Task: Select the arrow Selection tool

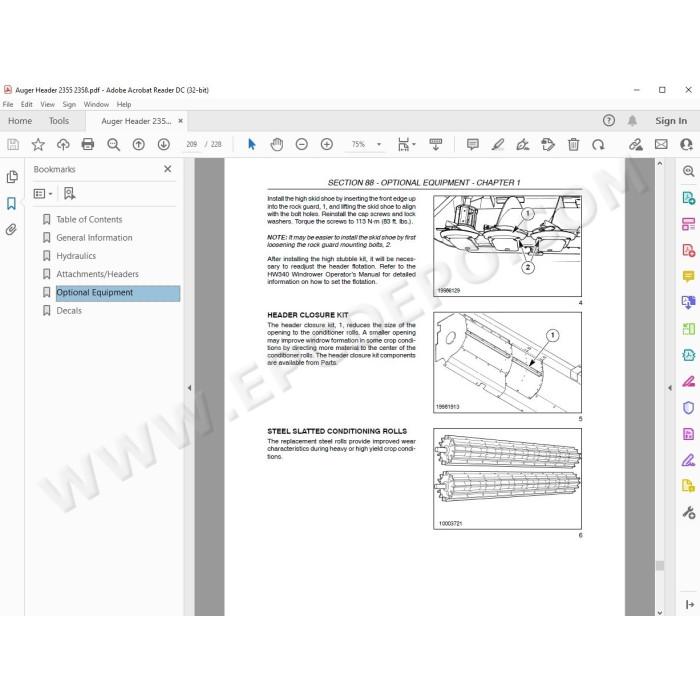Action: (252, 144)
